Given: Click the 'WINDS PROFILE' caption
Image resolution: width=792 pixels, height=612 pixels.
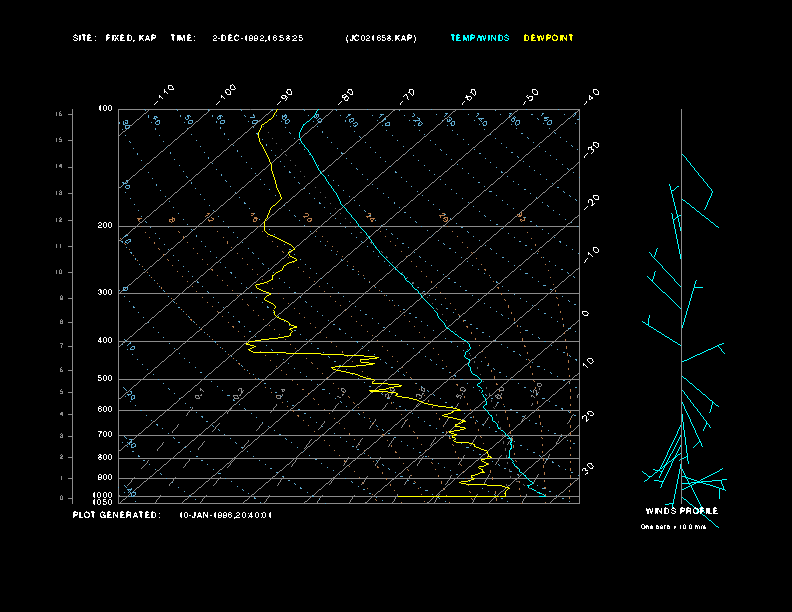Looking at the screenshot, I should click(x=682, y=511).
